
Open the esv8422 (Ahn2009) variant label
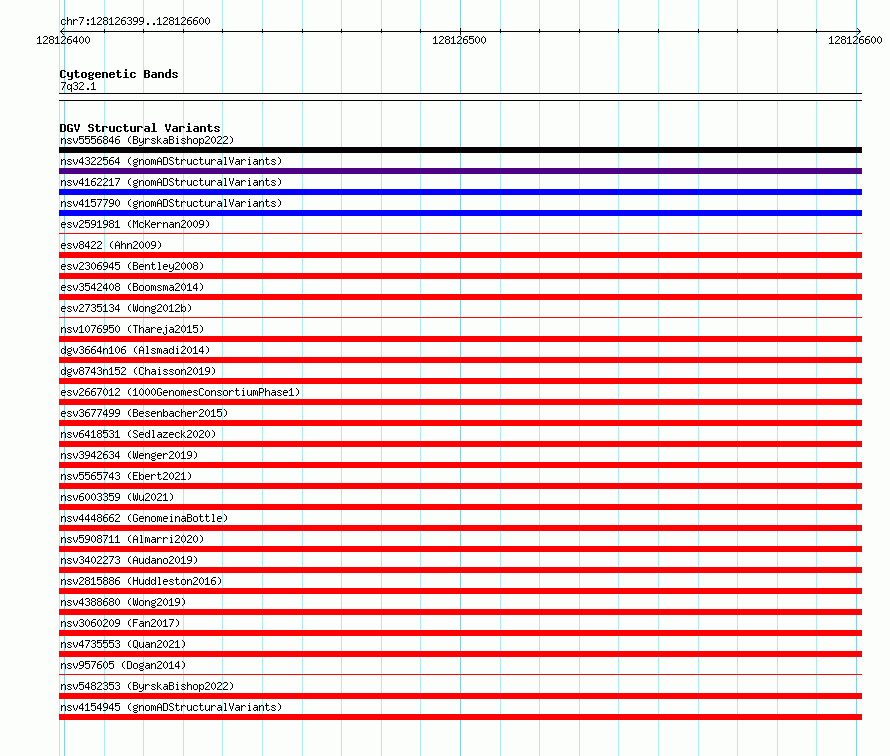(111, 245)
